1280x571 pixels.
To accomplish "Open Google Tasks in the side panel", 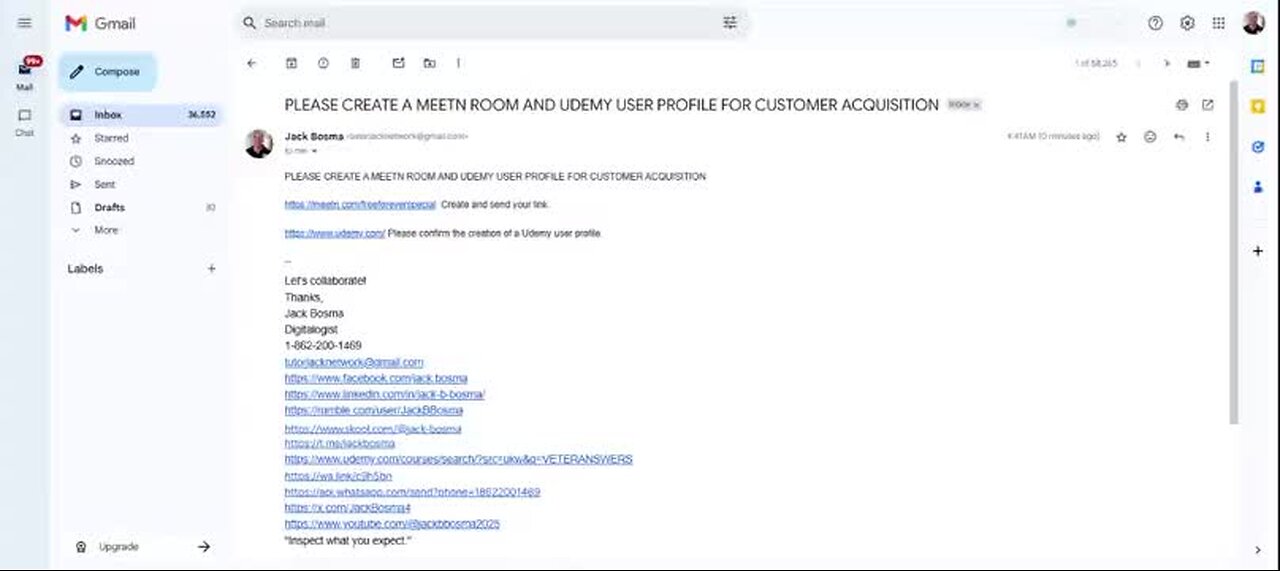I will [1258, 146].
